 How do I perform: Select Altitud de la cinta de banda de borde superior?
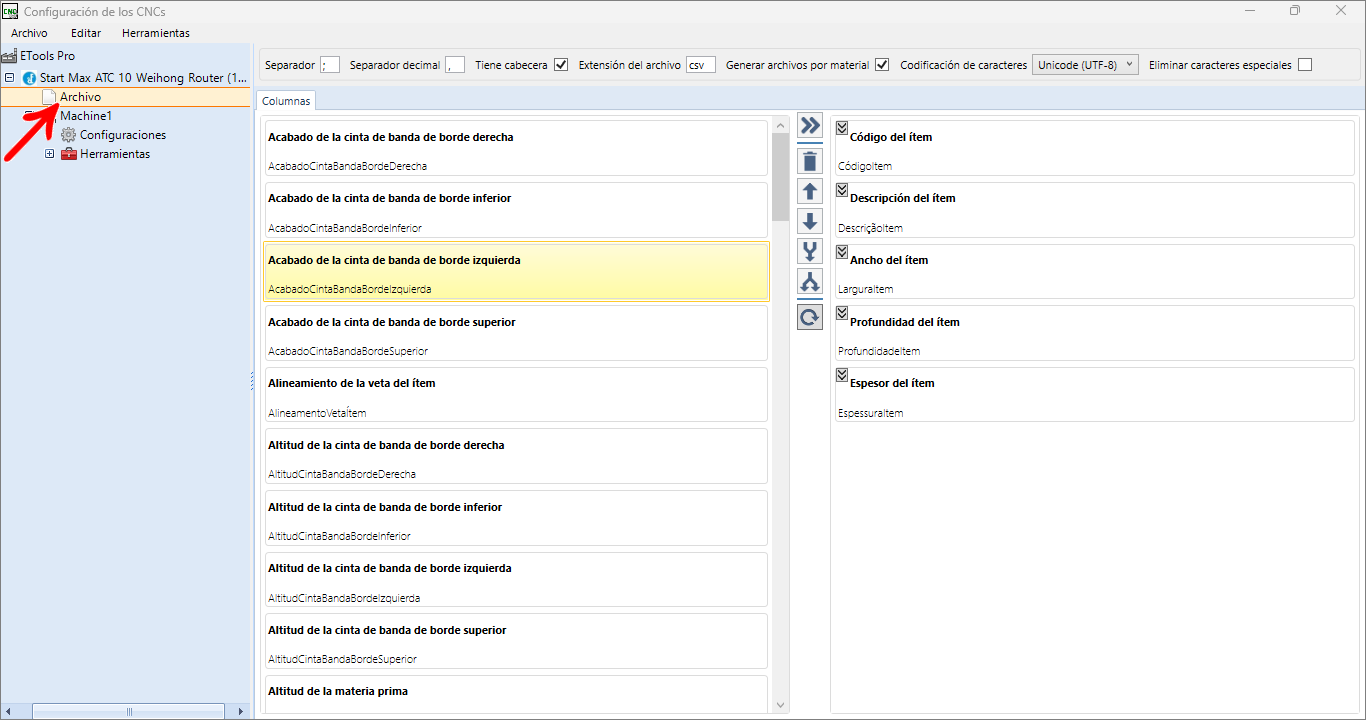pos(515,642)
